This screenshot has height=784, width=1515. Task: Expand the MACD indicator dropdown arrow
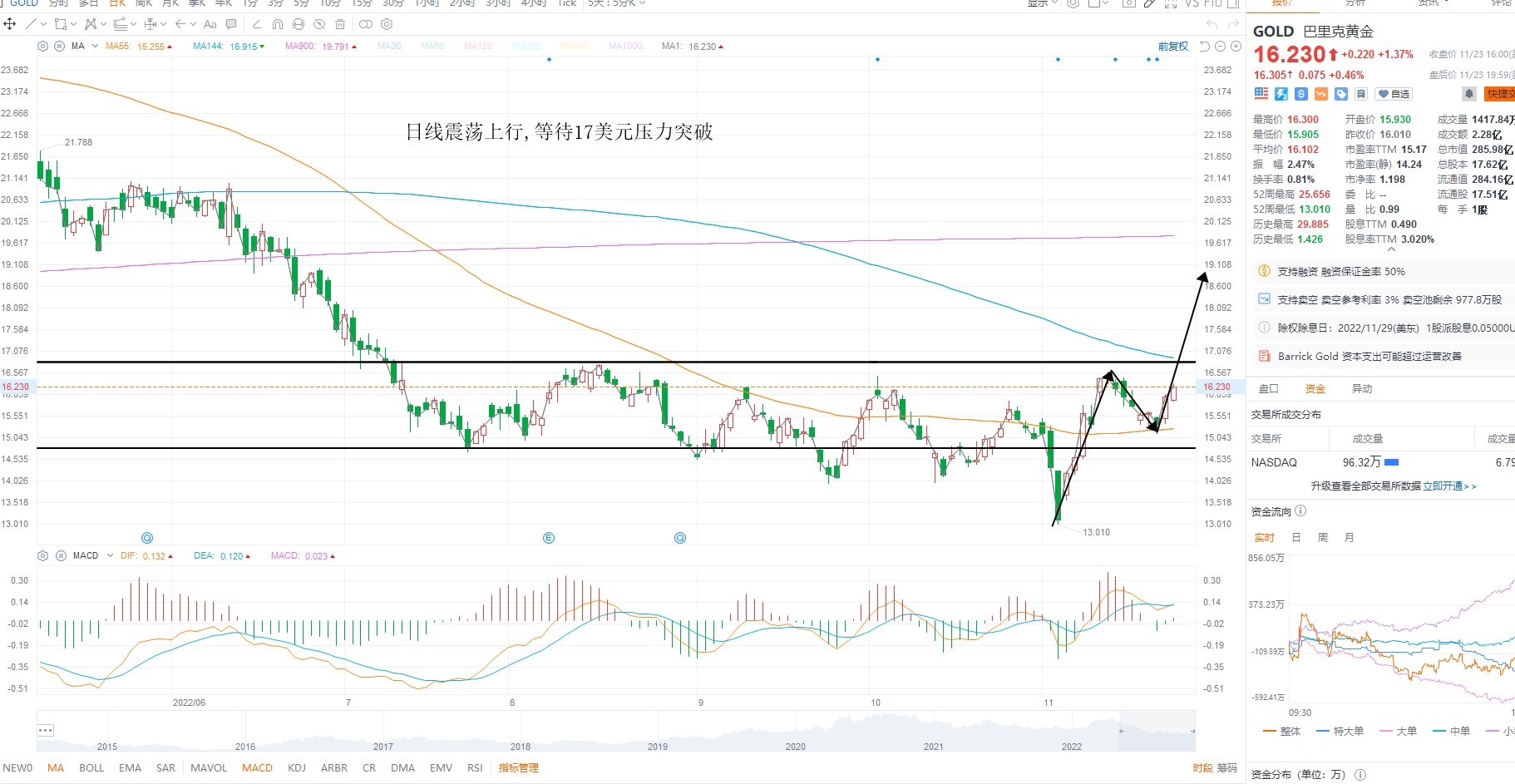pyautogui.click(x=110, y=555)
